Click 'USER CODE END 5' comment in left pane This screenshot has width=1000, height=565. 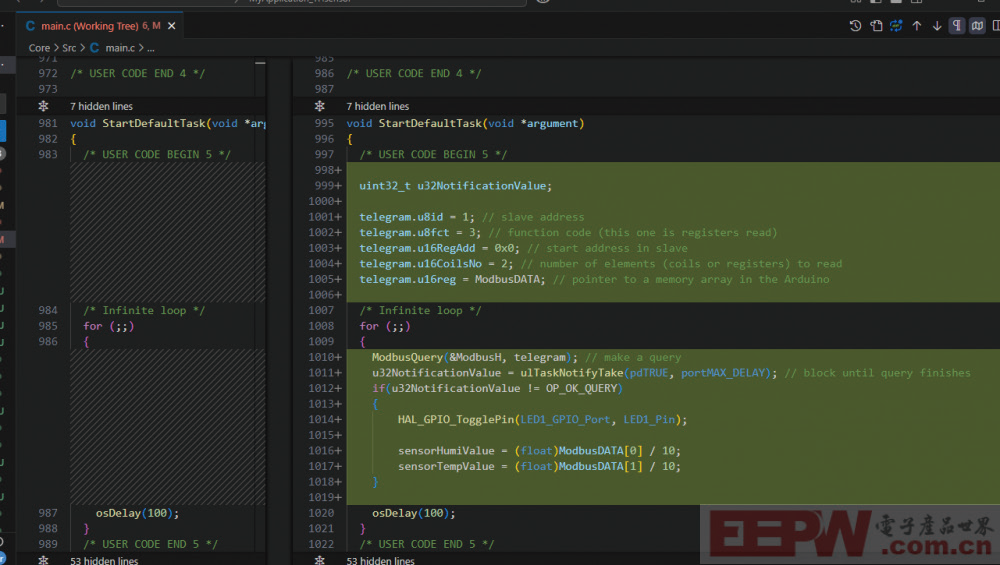coord(151,544)
